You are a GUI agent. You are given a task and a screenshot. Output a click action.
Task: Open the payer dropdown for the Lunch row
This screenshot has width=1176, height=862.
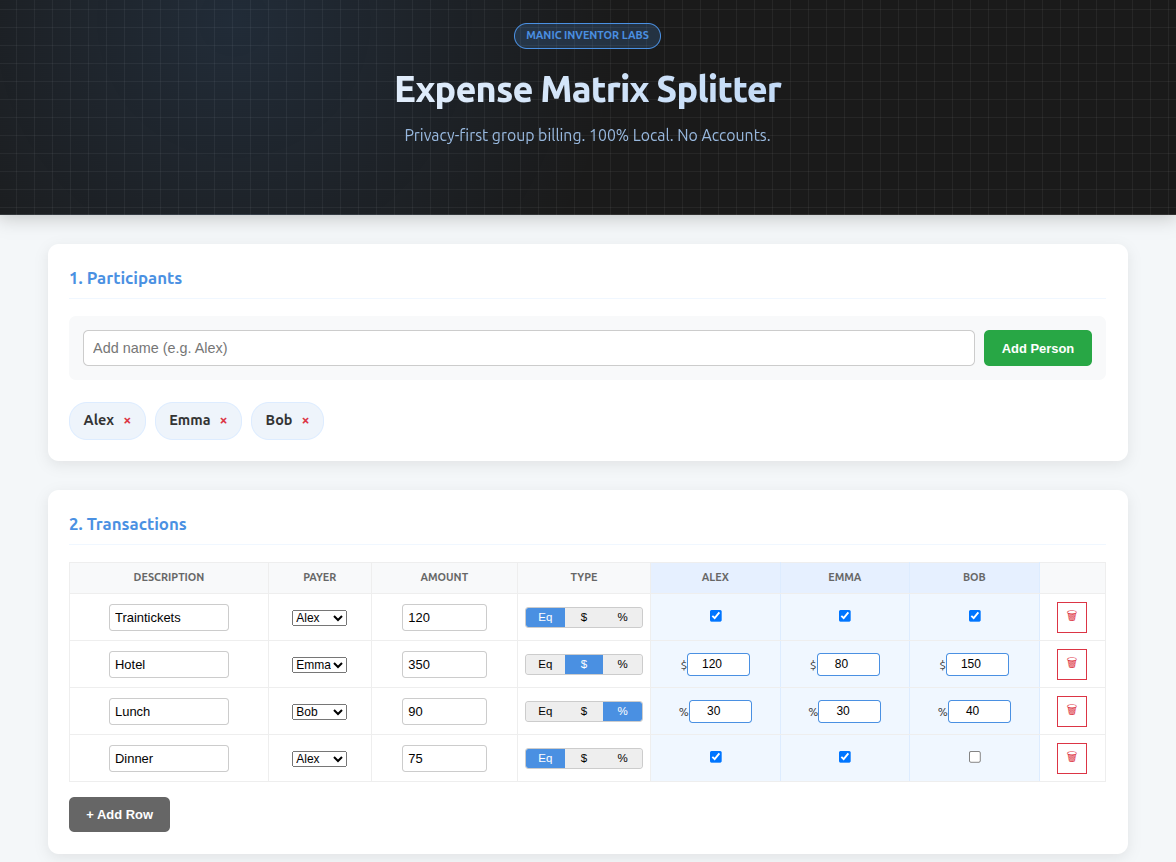[x=319, y=711]
